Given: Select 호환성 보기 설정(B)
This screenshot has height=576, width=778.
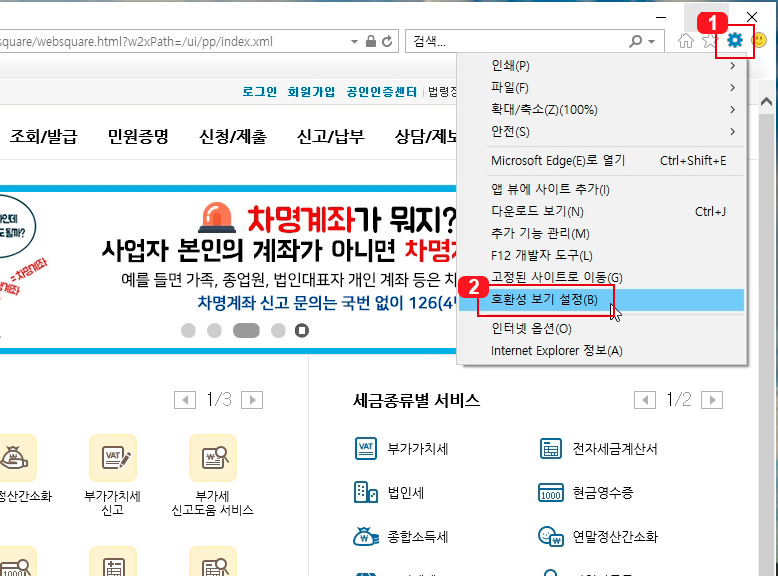Looking at the screenshot, I should [x=602, y=300].
